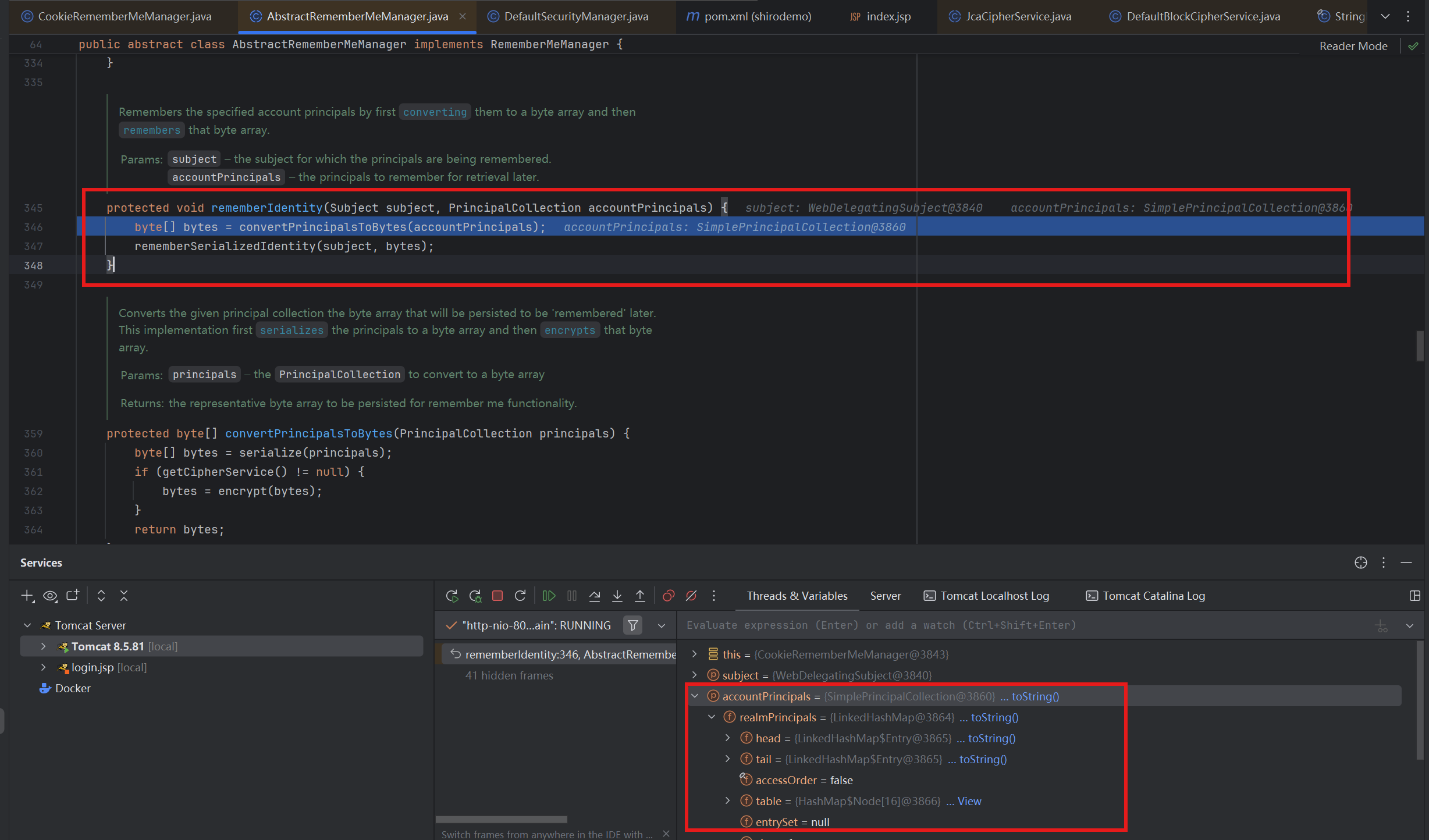The height and width of the screenshot is (840, 1429).
Task: Click the red Stop debugger button
Action: coord(497,596)
